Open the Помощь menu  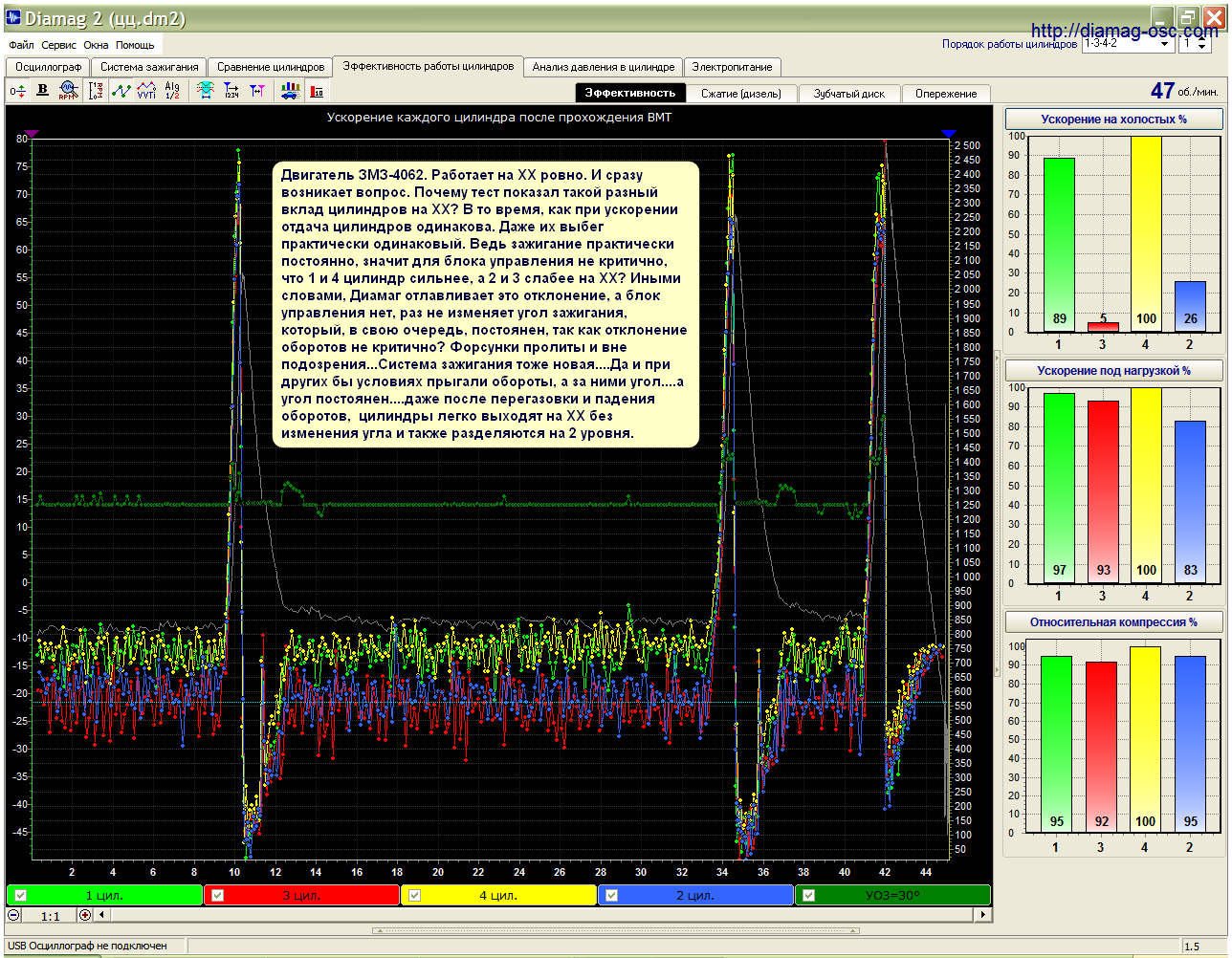pos(136,45)
